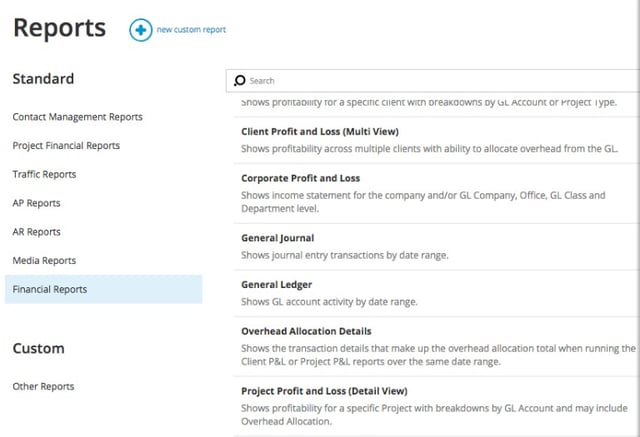The height and width of the screenshot is (437, 640).
Task: Show the AP Reports list
Action: pos(36,203)
